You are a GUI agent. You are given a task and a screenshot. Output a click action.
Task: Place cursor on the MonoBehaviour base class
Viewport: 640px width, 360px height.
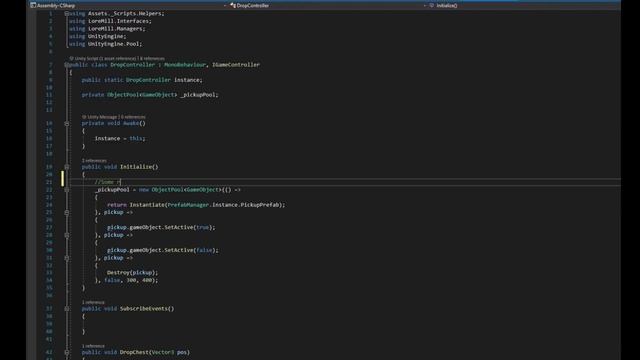coord(185,64)
